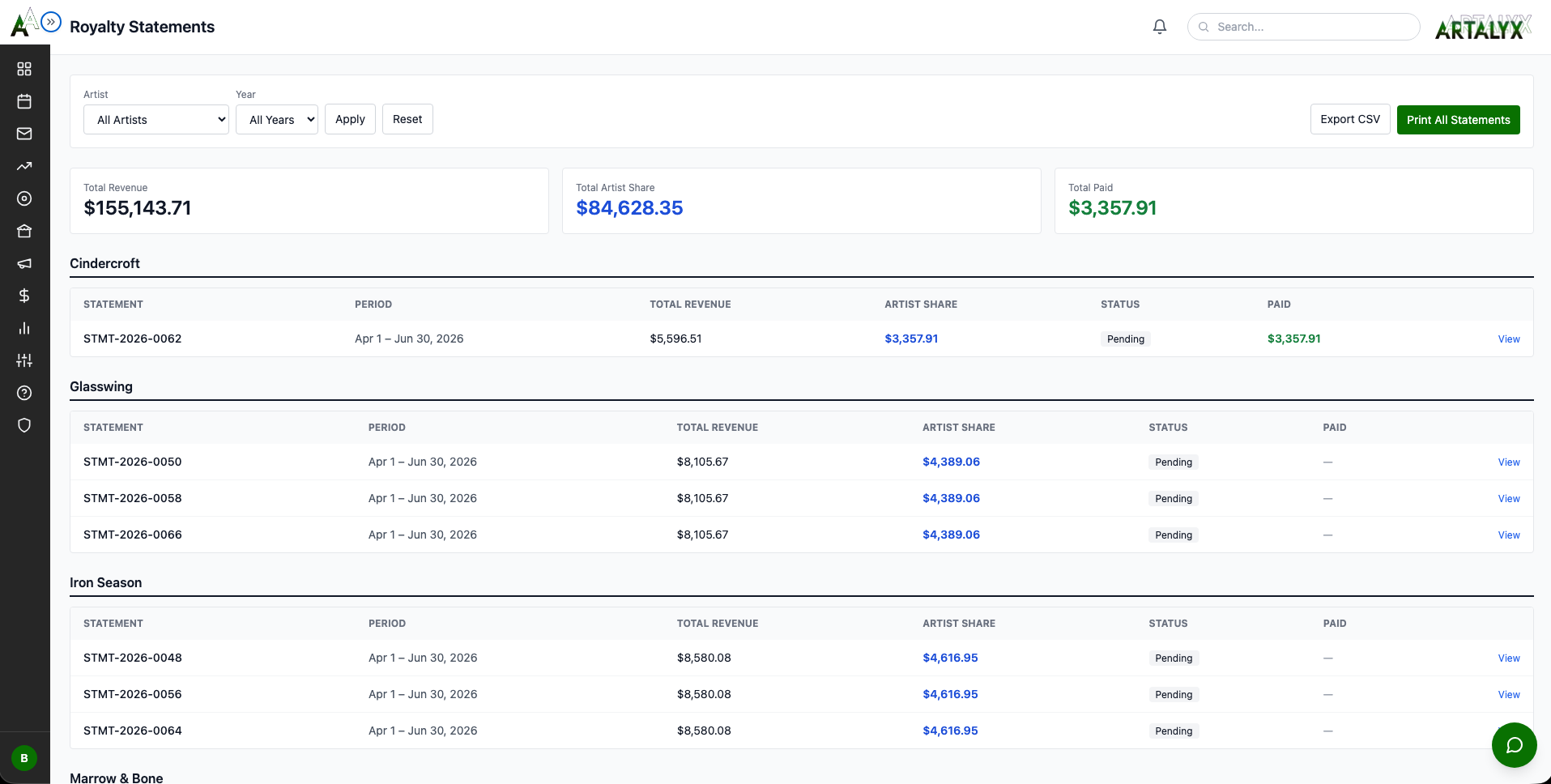View statement STMT-2026-0062

click(1508, 339)
